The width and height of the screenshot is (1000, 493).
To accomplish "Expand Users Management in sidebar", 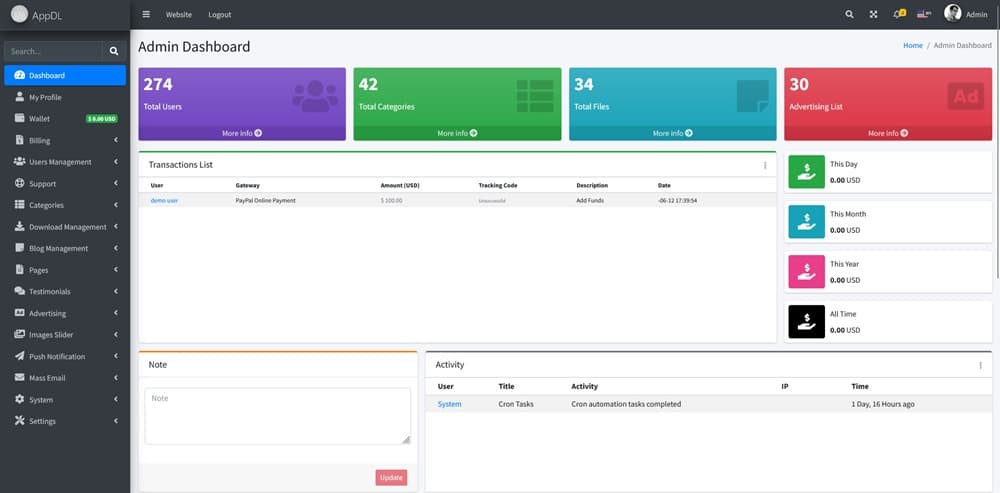I will tap(60, 162).
